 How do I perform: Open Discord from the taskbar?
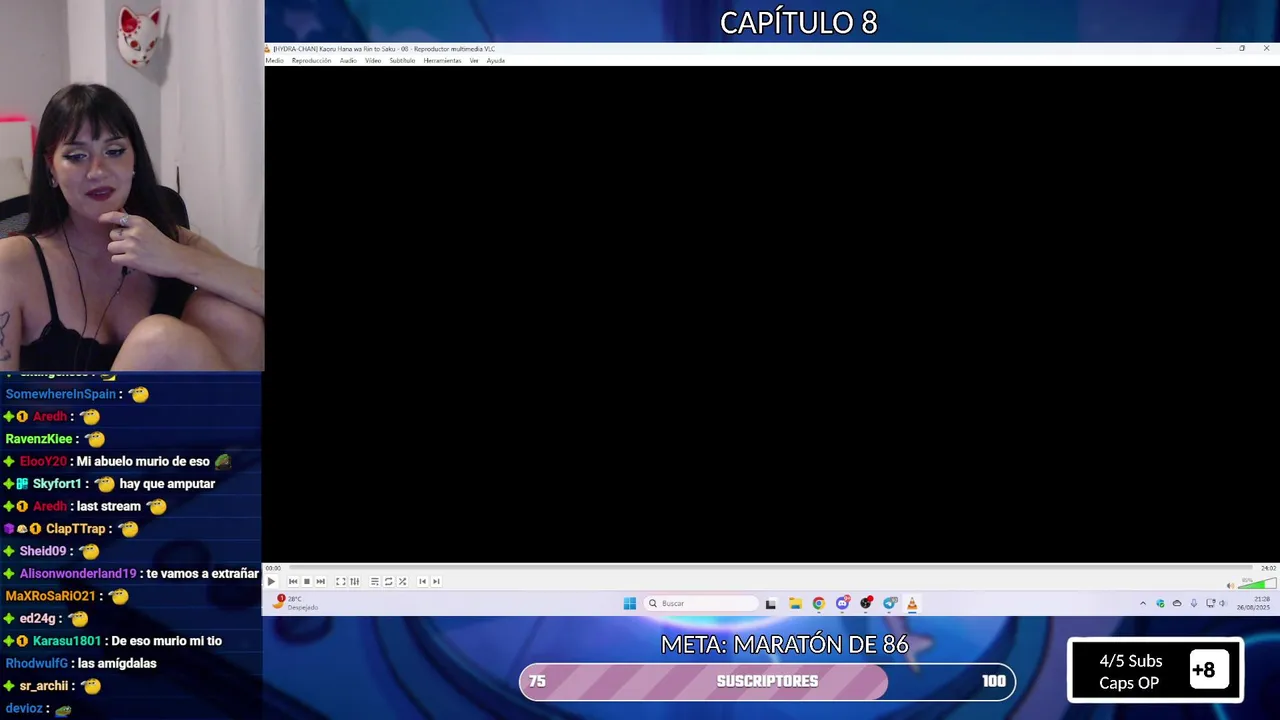[842, 603]
